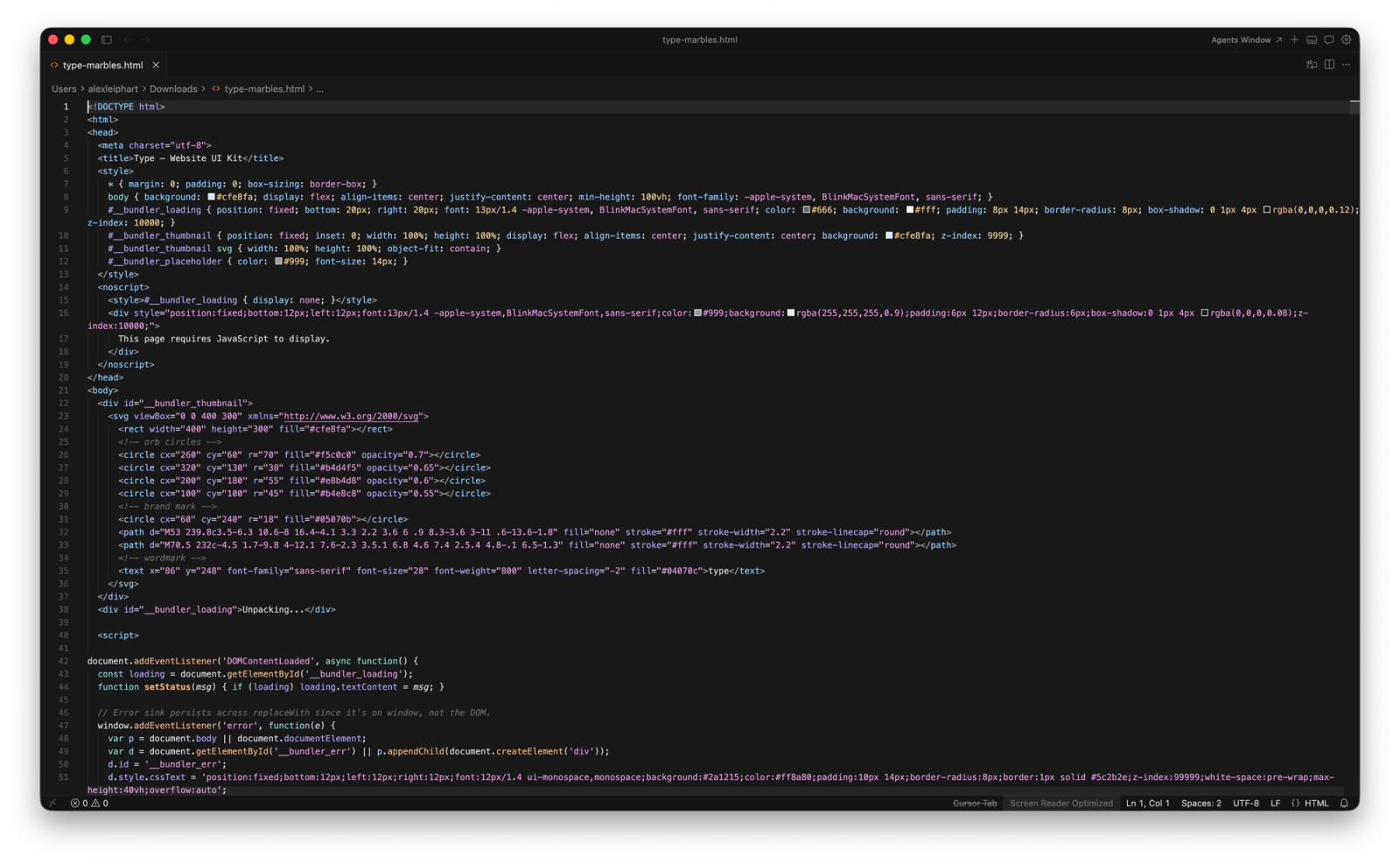Click the plus icon for new chat
This screenshot has width=1400, height=864.
[1295, 39]
